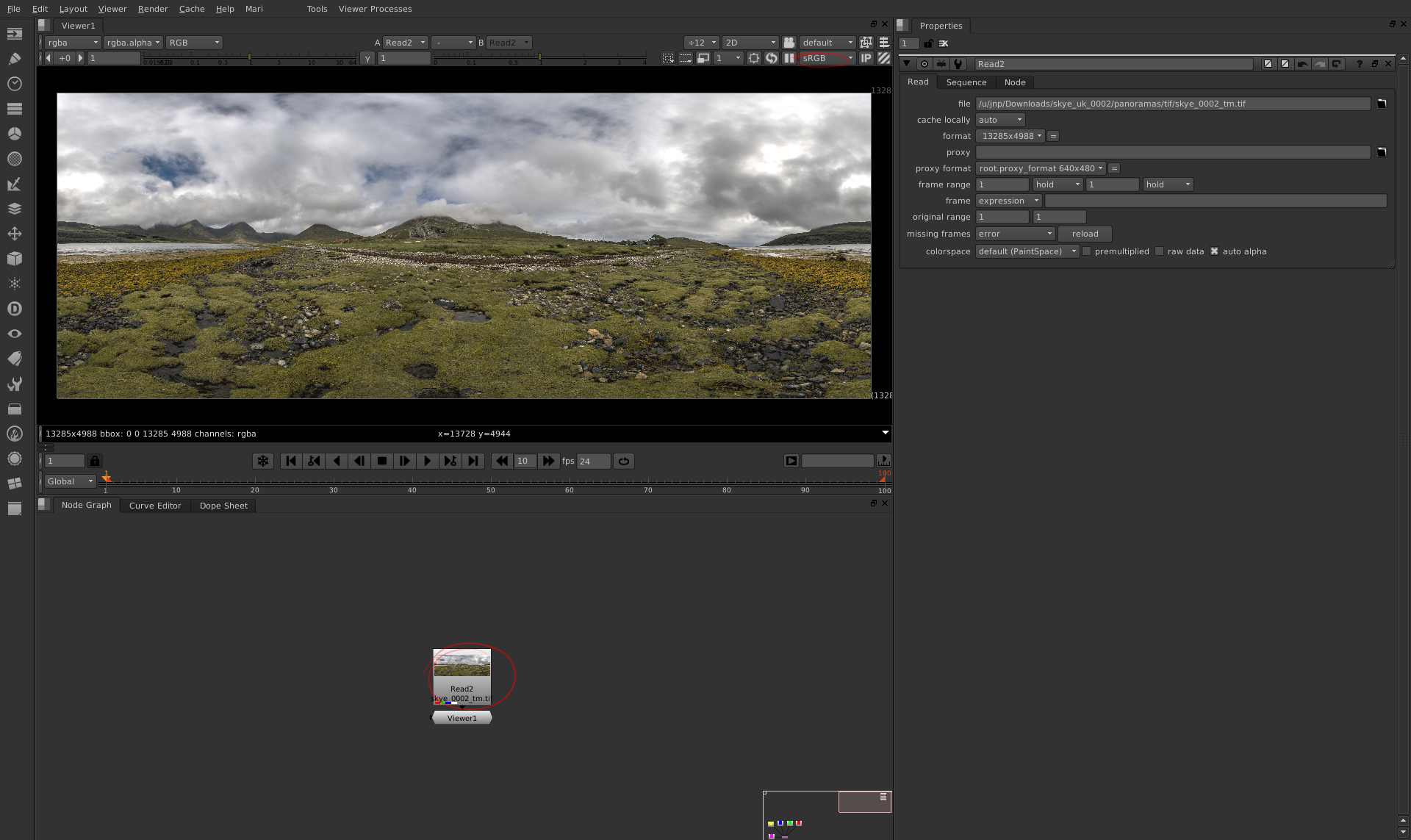Collapse the Read2 properties disclosure triangle

click(x=907, y=64)
